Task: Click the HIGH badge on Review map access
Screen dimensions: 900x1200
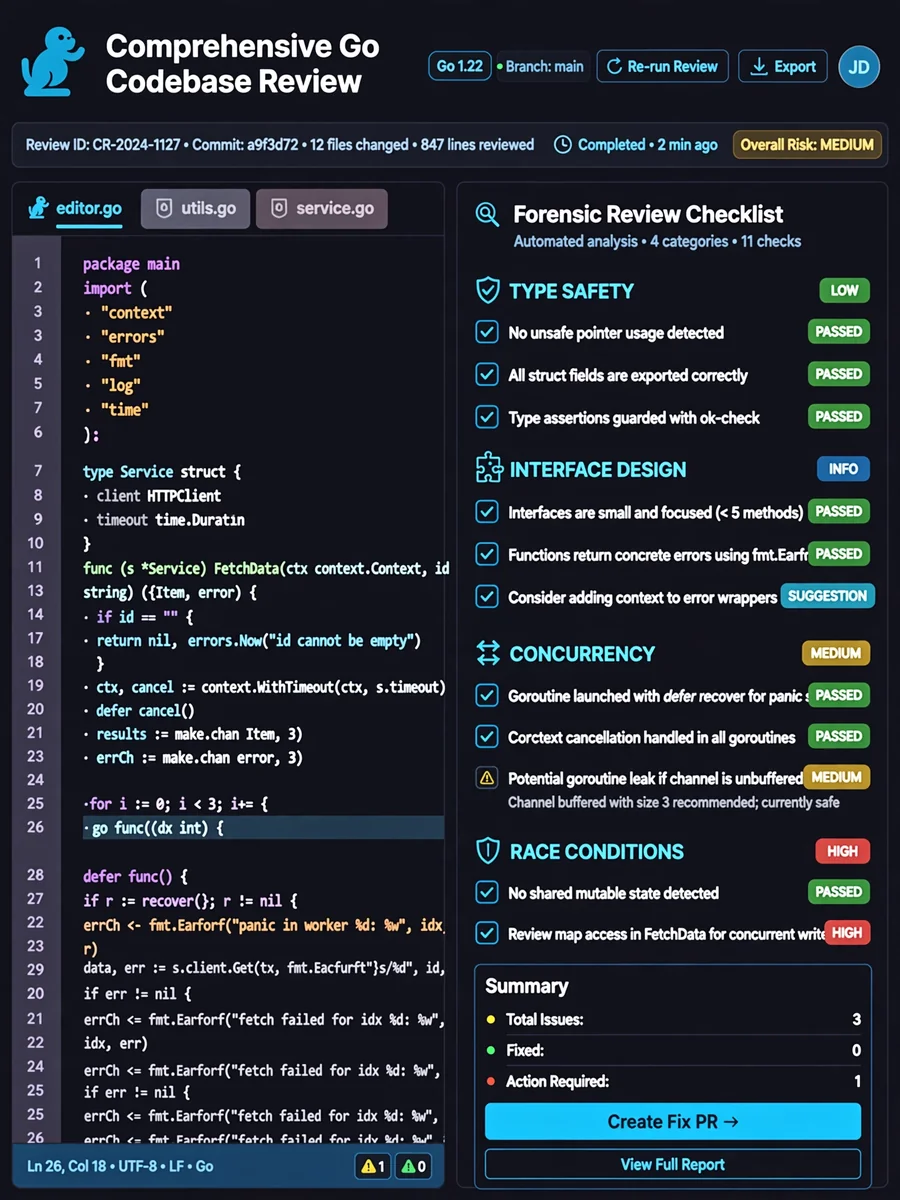Action: coord(847,932)
